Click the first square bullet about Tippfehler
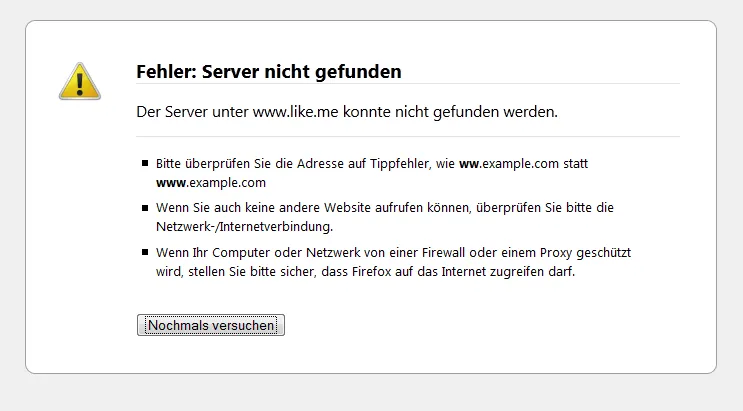The image size is (743, 411). click(145, 164)
